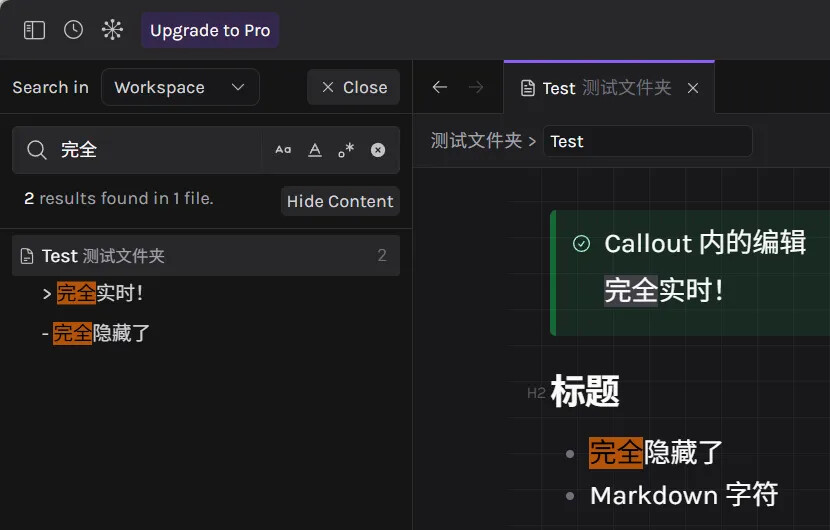
Task: Click the callout green checkmark icon
Action: click(581, 243)
